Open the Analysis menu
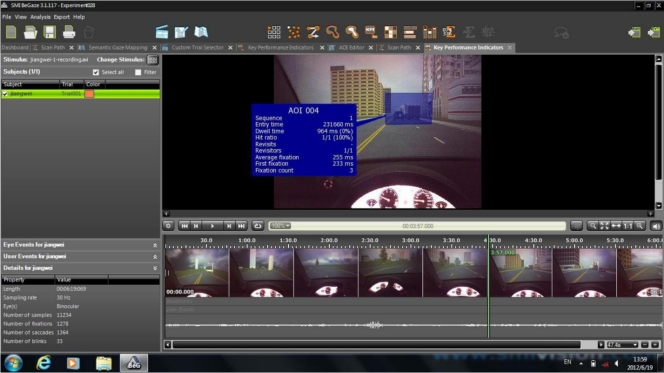The width and height of the screenshot is (664, 373). pyautogui.click(x=40, y=17)
